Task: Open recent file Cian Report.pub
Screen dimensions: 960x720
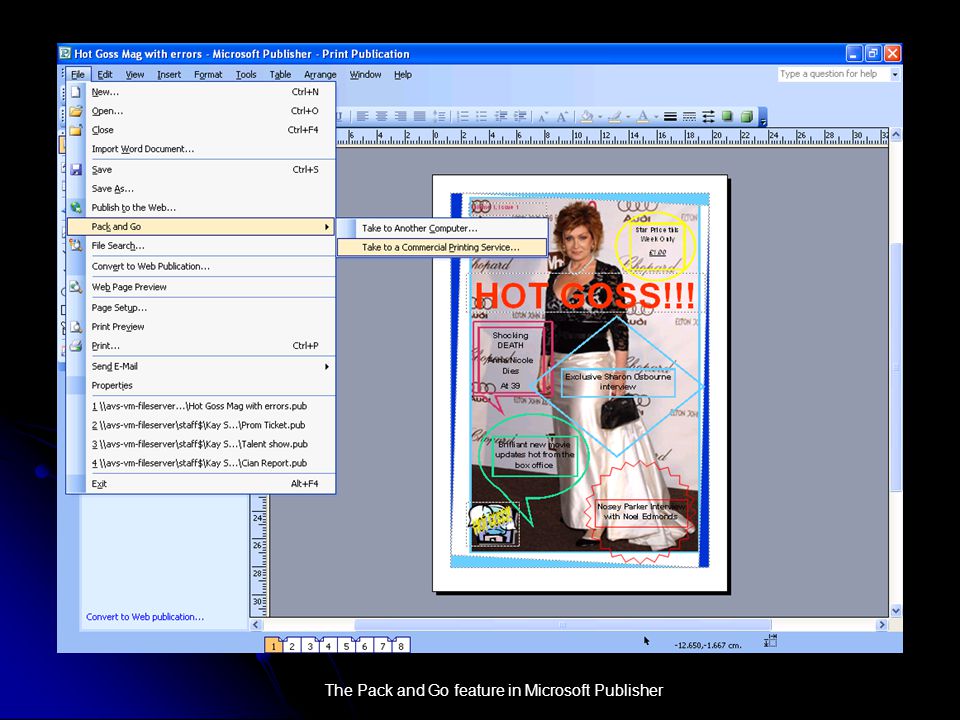Action: [x=201, y=463]
